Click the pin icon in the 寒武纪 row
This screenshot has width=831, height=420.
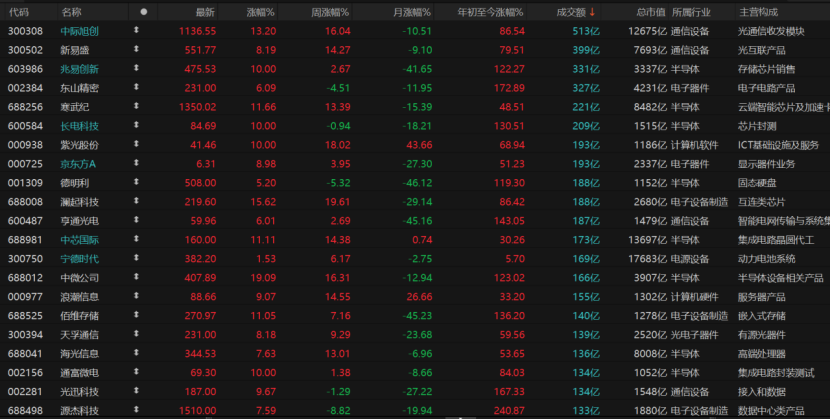click(136, 107)
